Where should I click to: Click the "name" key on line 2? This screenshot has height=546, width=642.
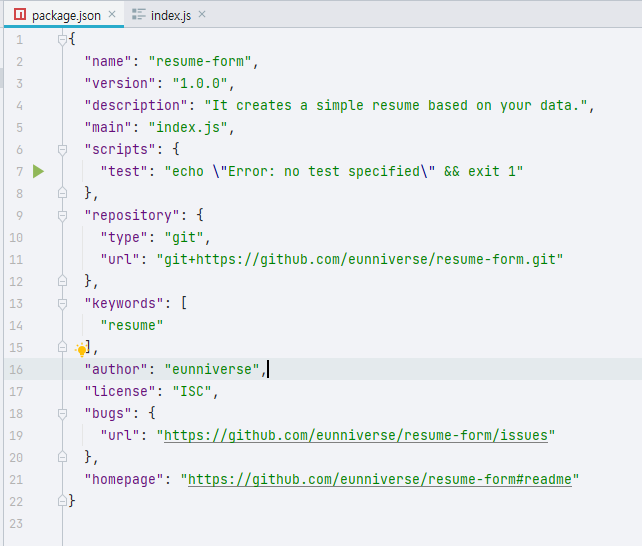pyautogui.click(x=108, y=61)
